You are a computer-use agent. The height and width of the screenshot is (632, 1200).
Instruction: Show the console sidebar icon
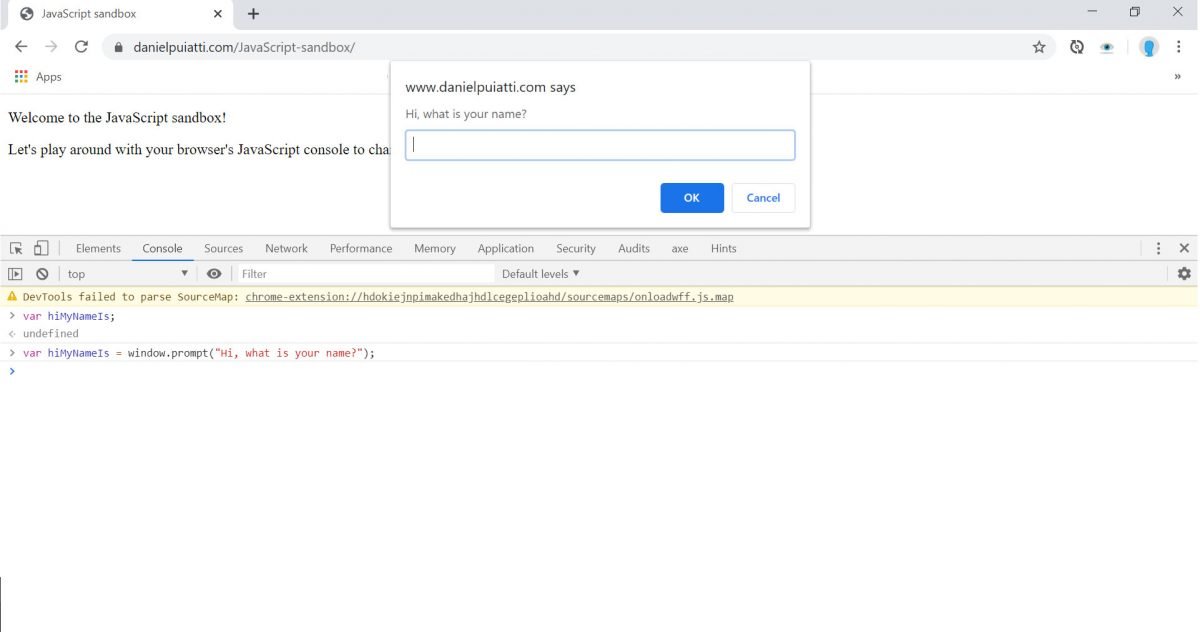click(x=16, y=273)
